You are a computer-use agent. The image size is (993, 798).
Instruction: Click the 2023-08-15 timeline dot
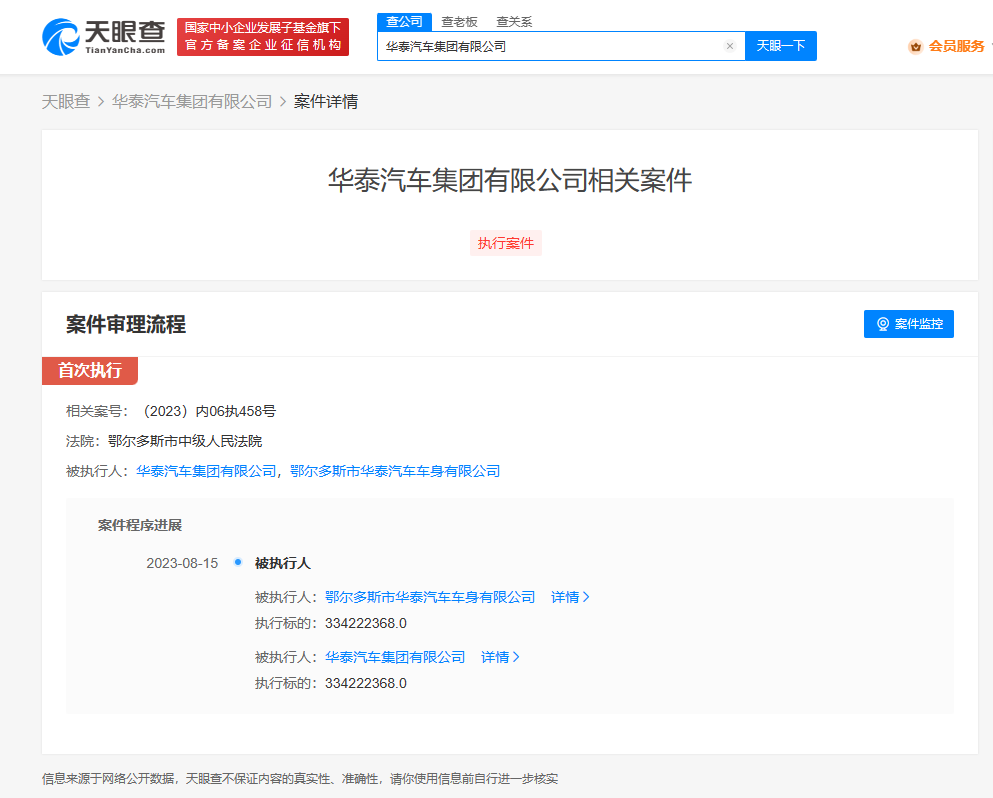237,562
